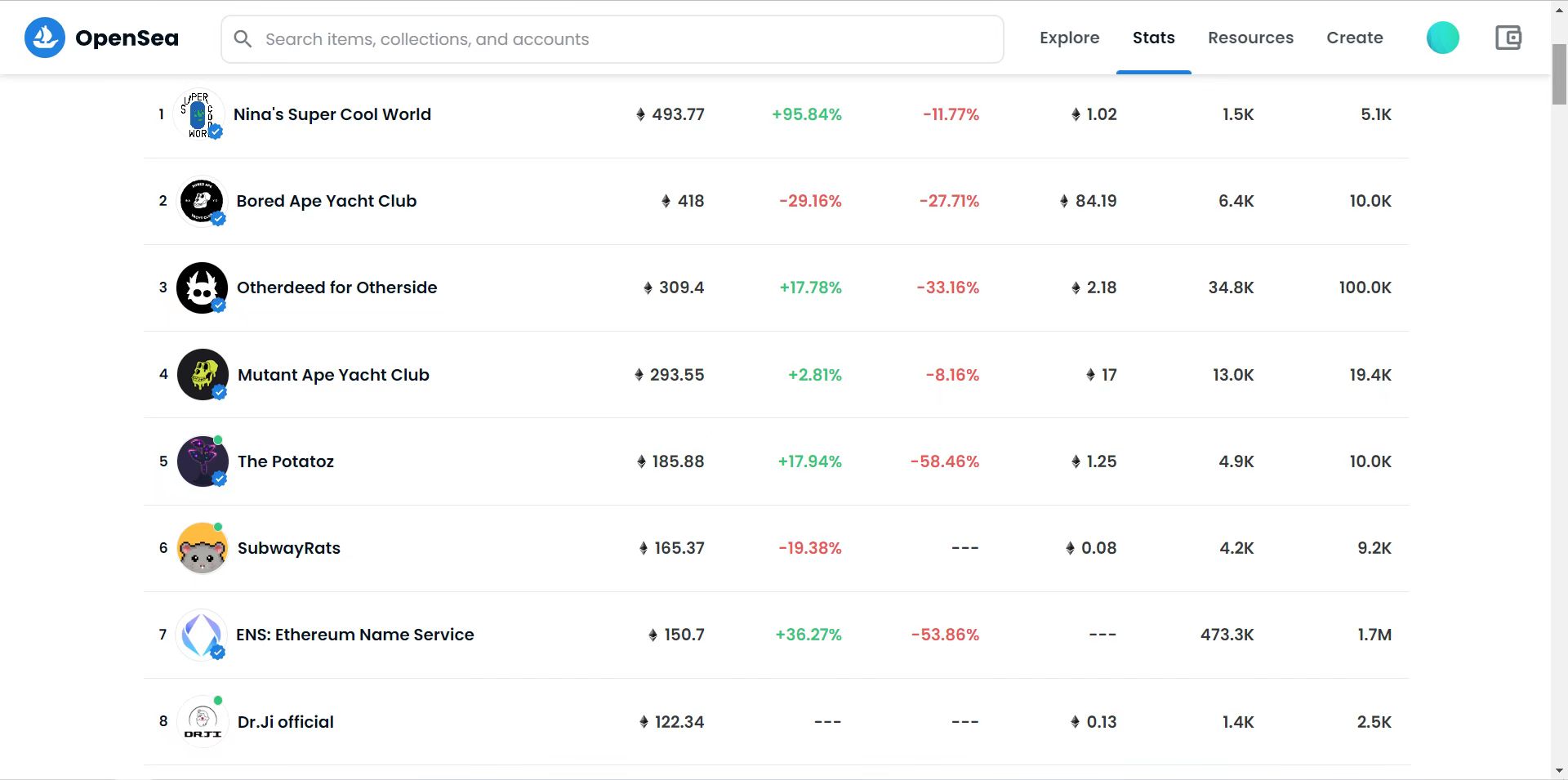Click the -29.16% change value
The image size is (1568, 780).
pyautogui.click(x=810, y=201)
